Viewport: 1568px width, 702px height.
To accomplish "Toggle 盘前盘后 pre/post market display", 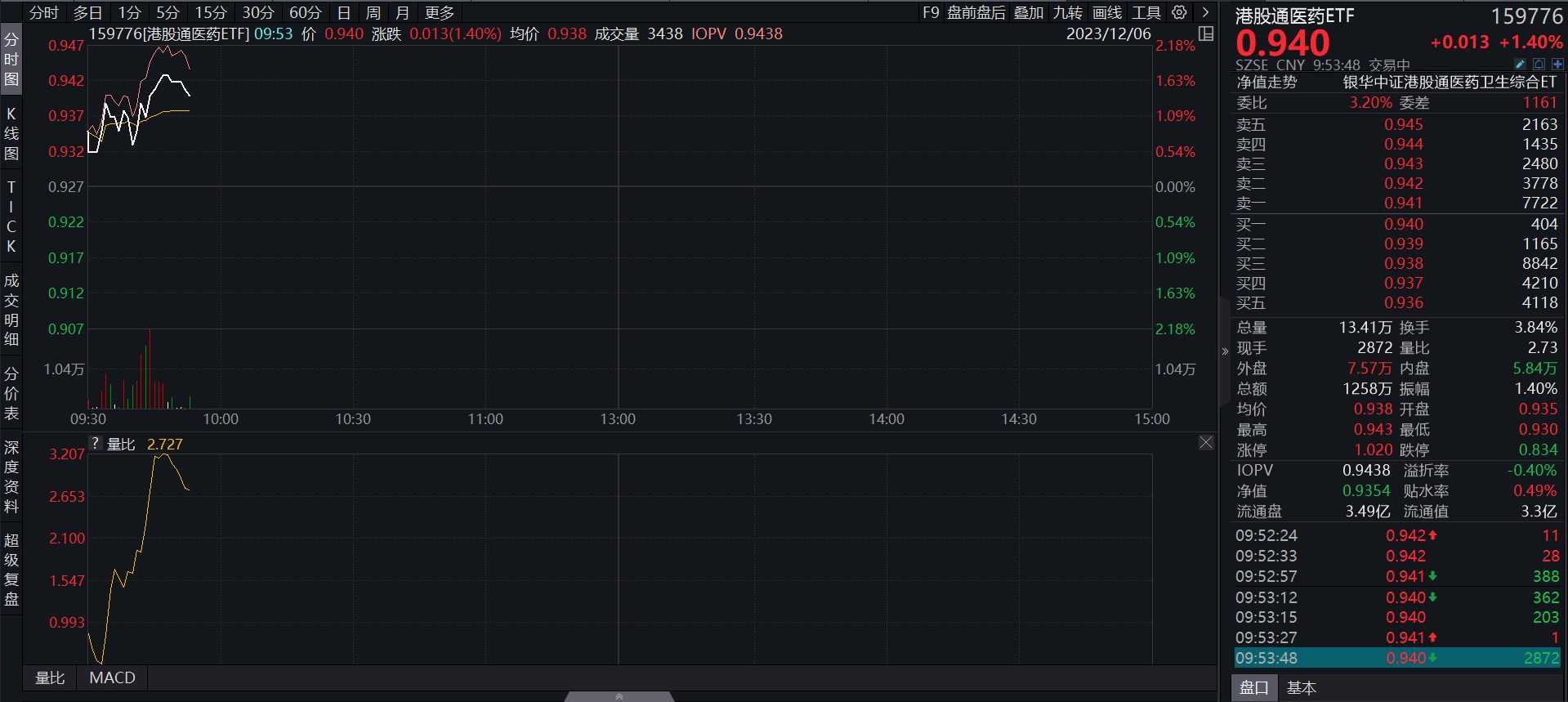I will click(976, 12).
